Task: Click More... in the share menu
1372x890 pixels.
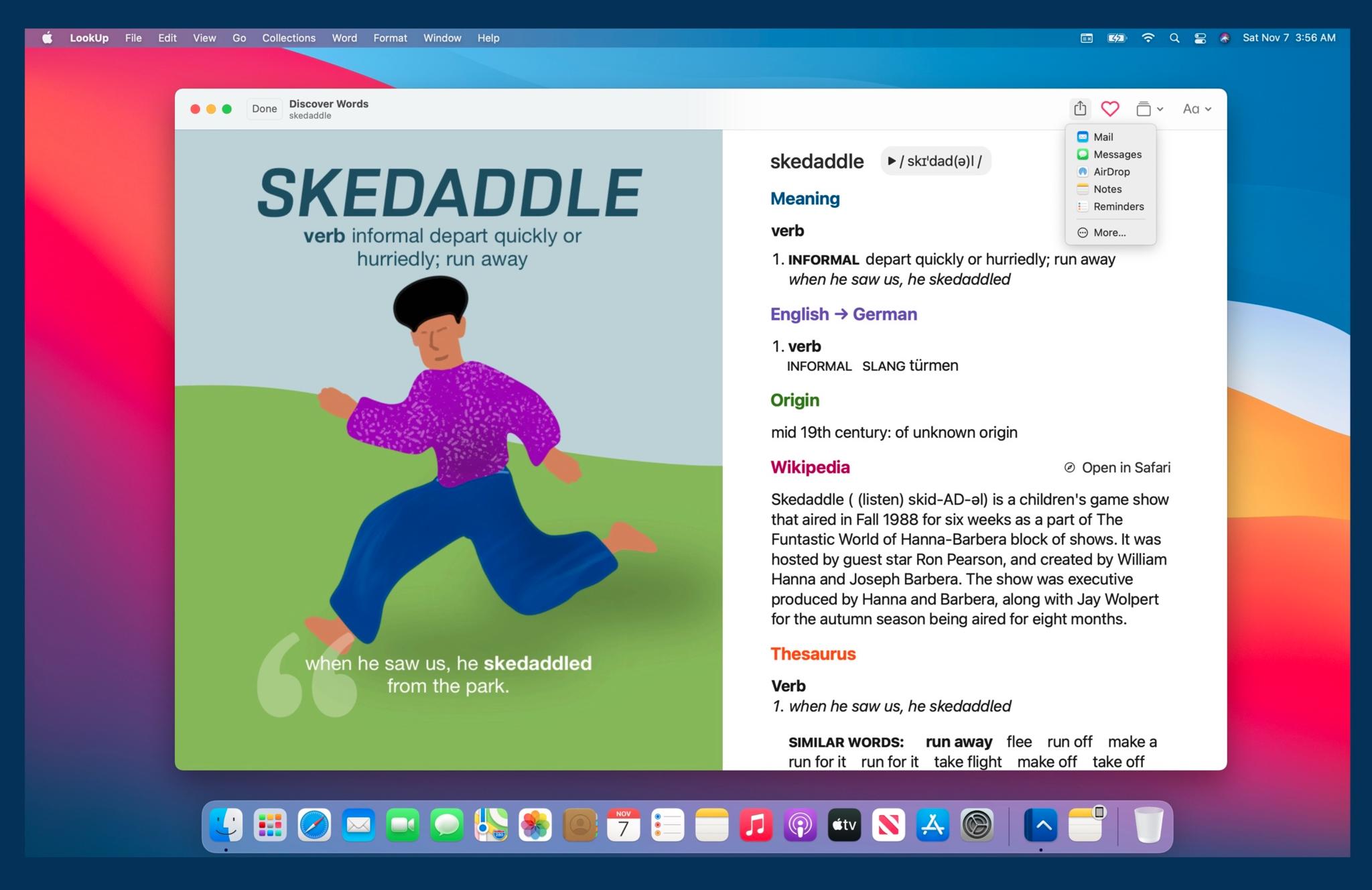Action: pos(1110,233)
